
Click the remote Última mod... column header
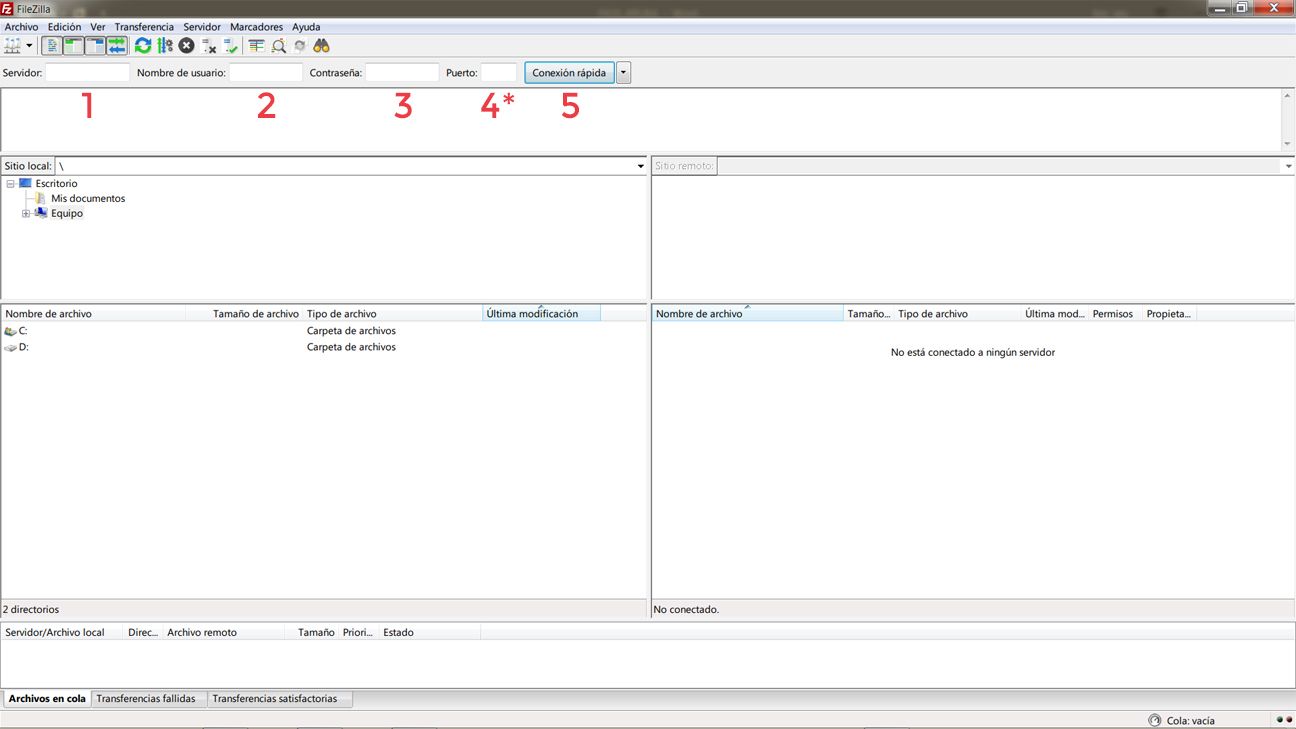[x=1056, y=314]
